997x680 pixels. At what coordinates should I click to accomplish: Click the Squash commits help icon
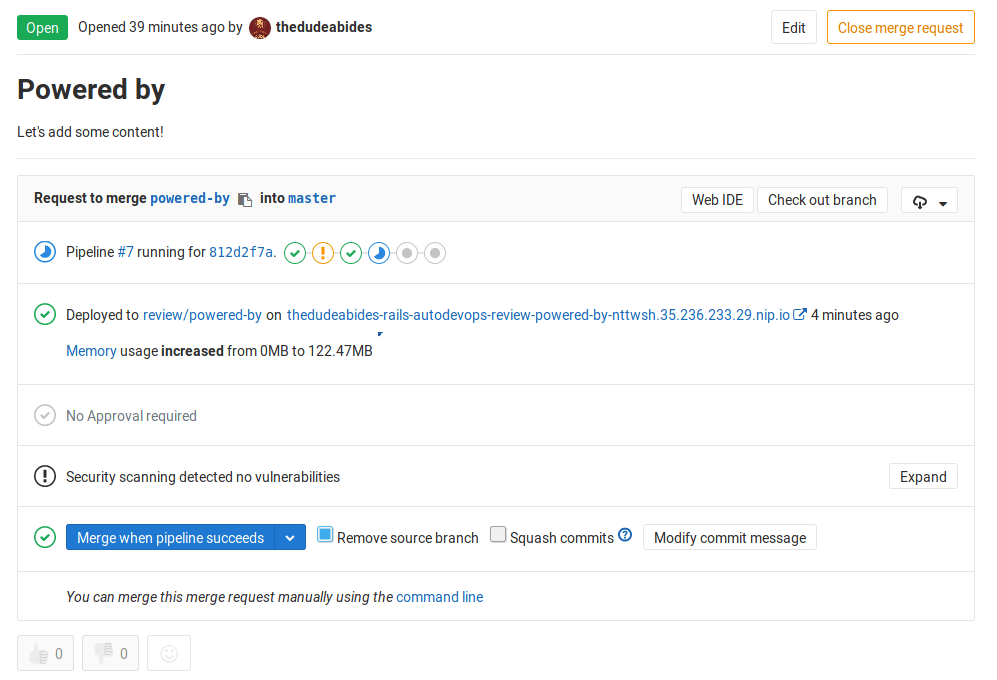625,536
